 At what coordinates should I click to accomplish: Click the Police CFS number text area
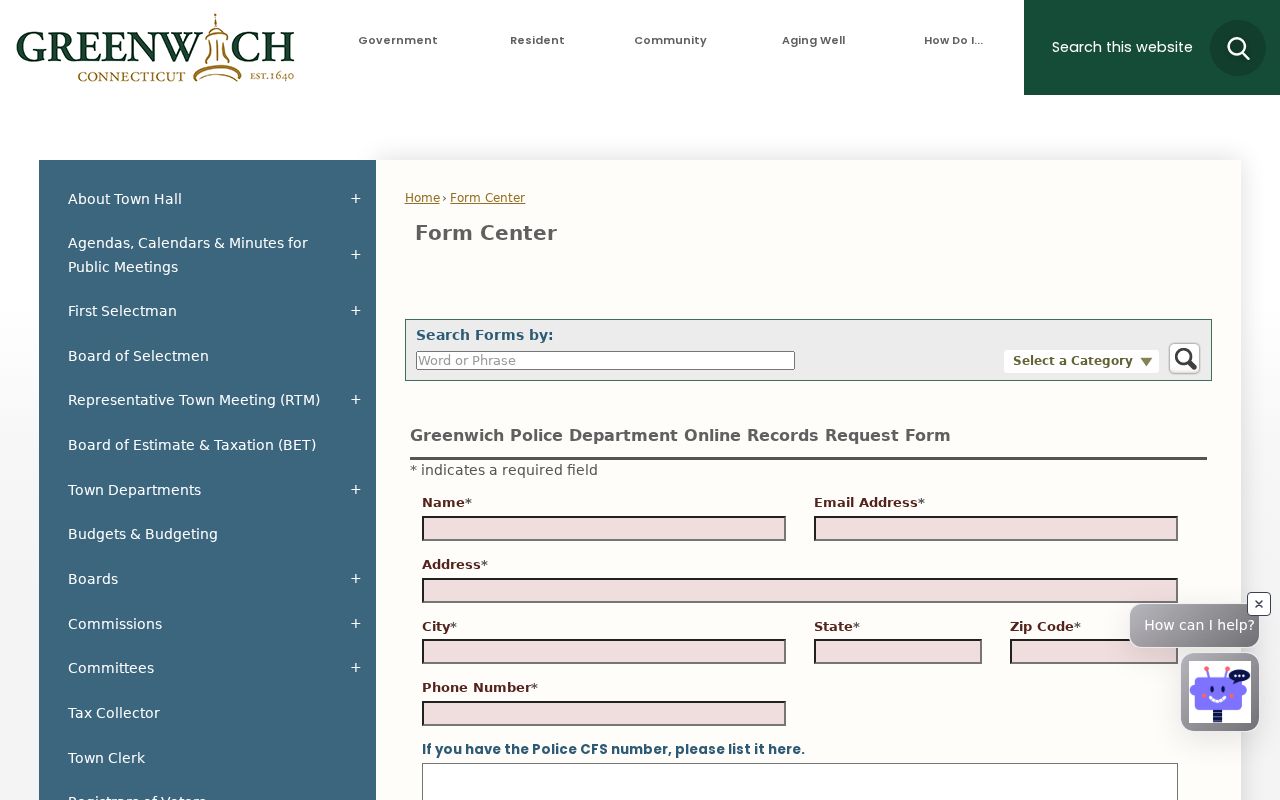point(800,782)
